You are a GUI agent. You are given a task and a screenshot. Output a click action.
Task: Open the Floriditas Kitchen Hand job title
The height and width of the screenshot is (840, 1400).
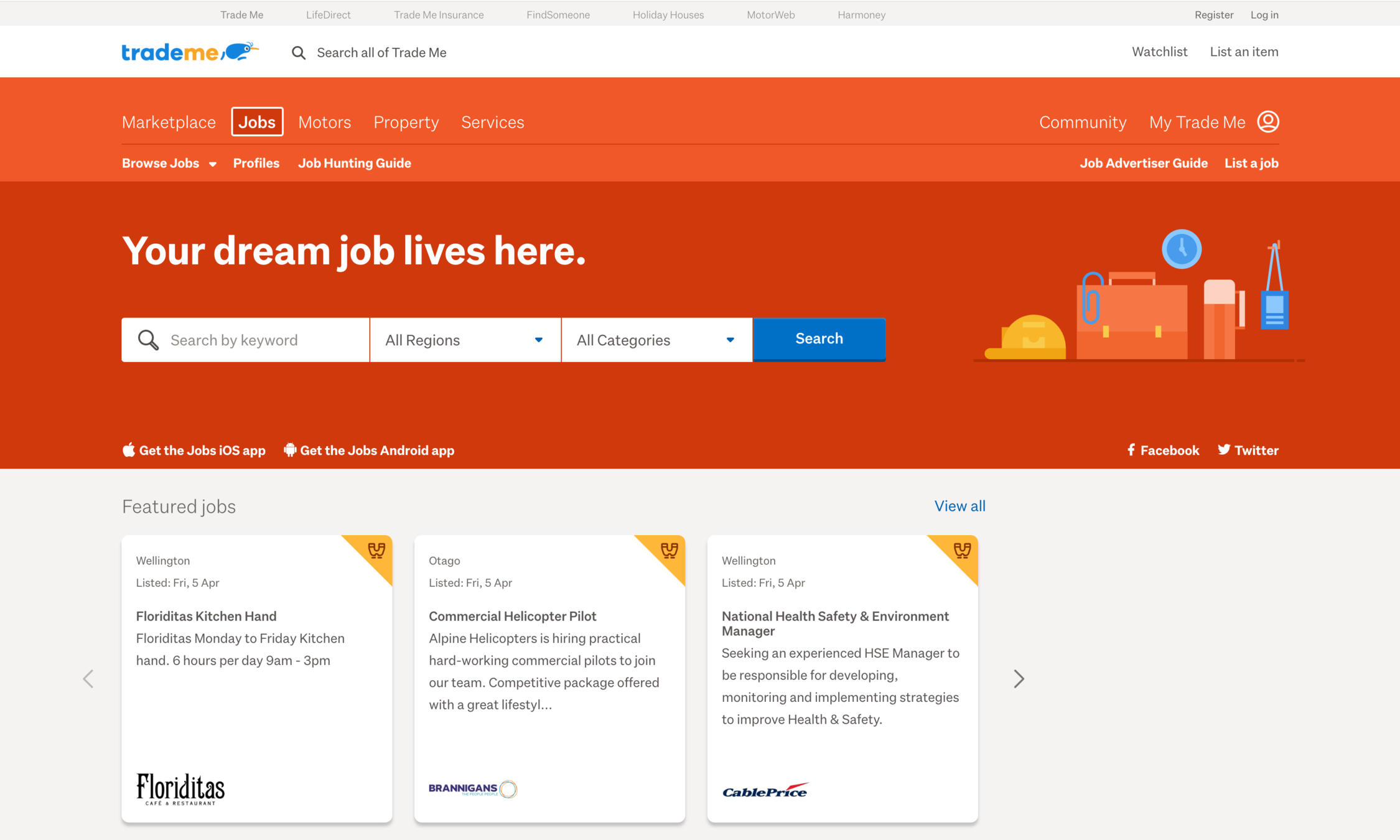click(x=206, y=616)
